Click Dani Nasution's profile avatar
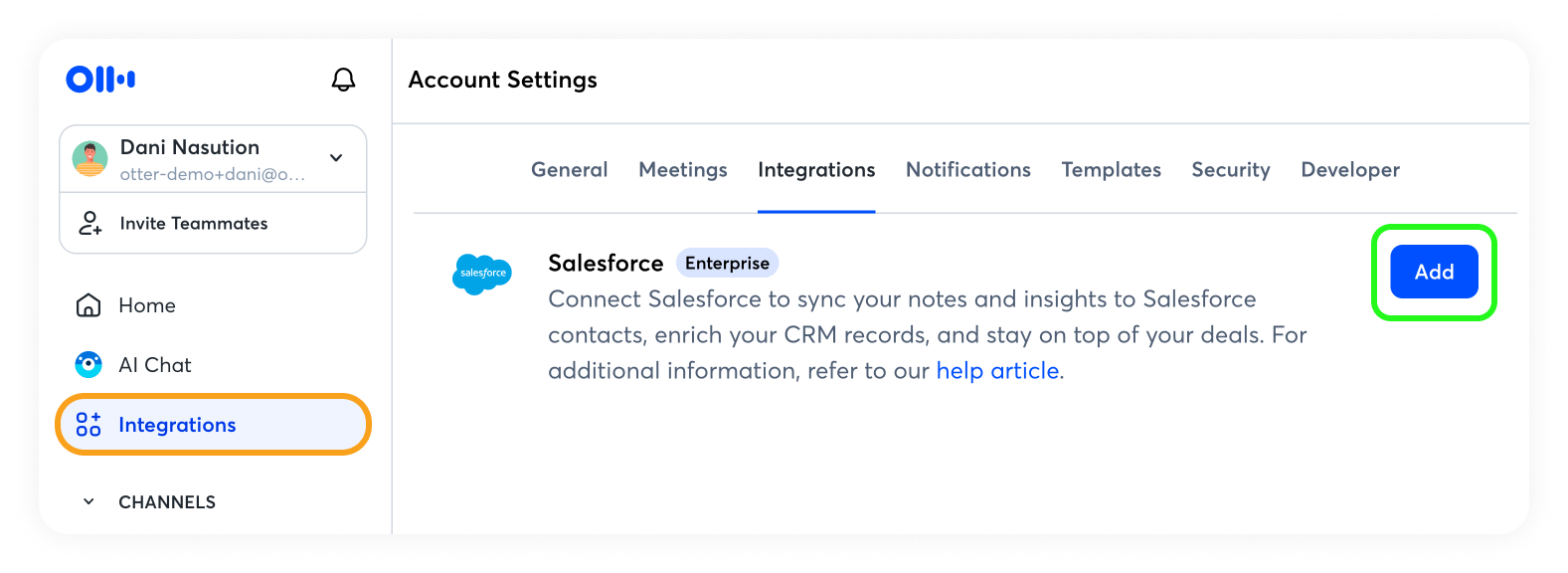Viewport: 1568px width, 573px height. click(x=90, y=159)
